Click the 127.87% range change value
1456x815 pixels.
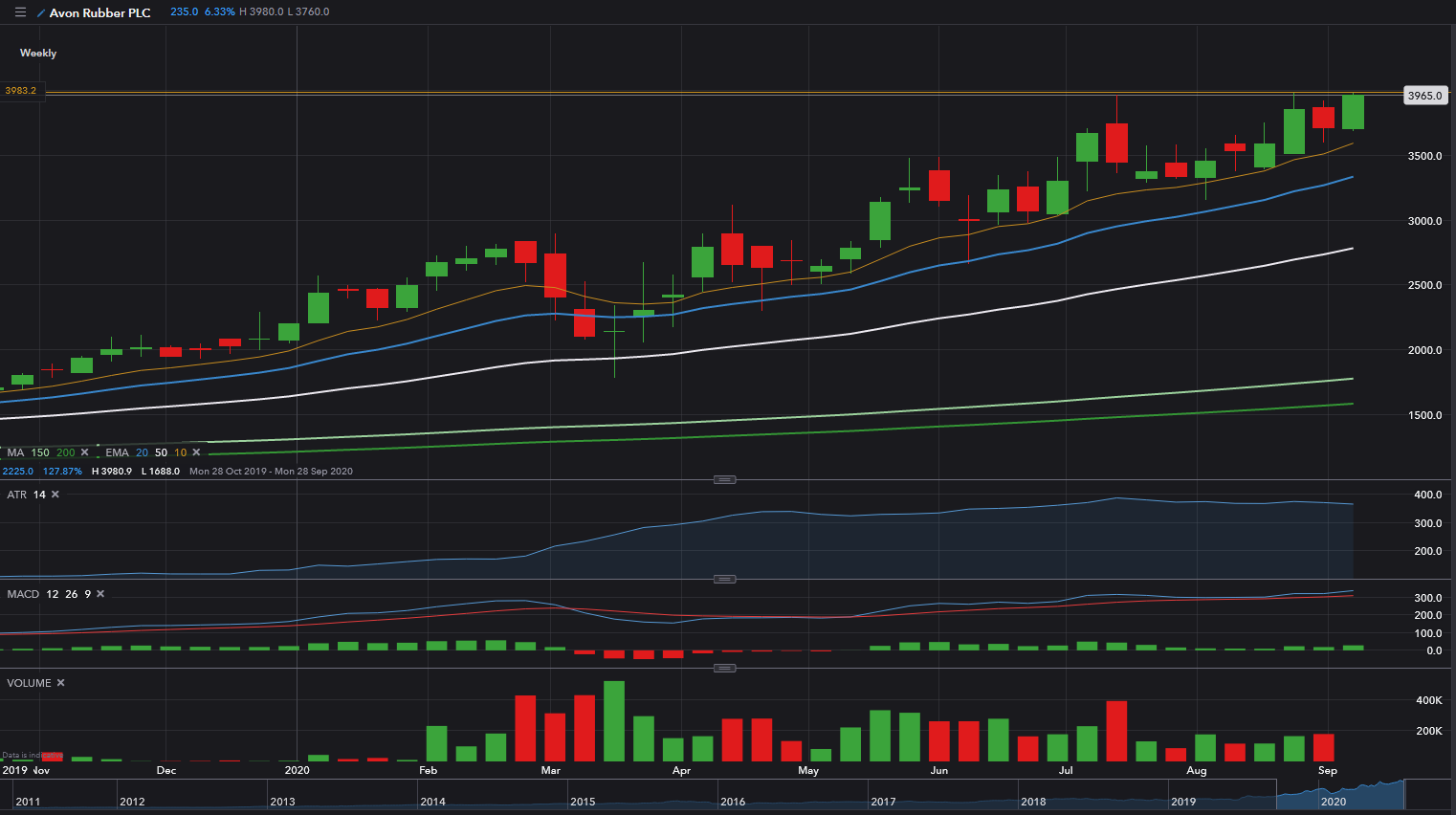(62, 471)
